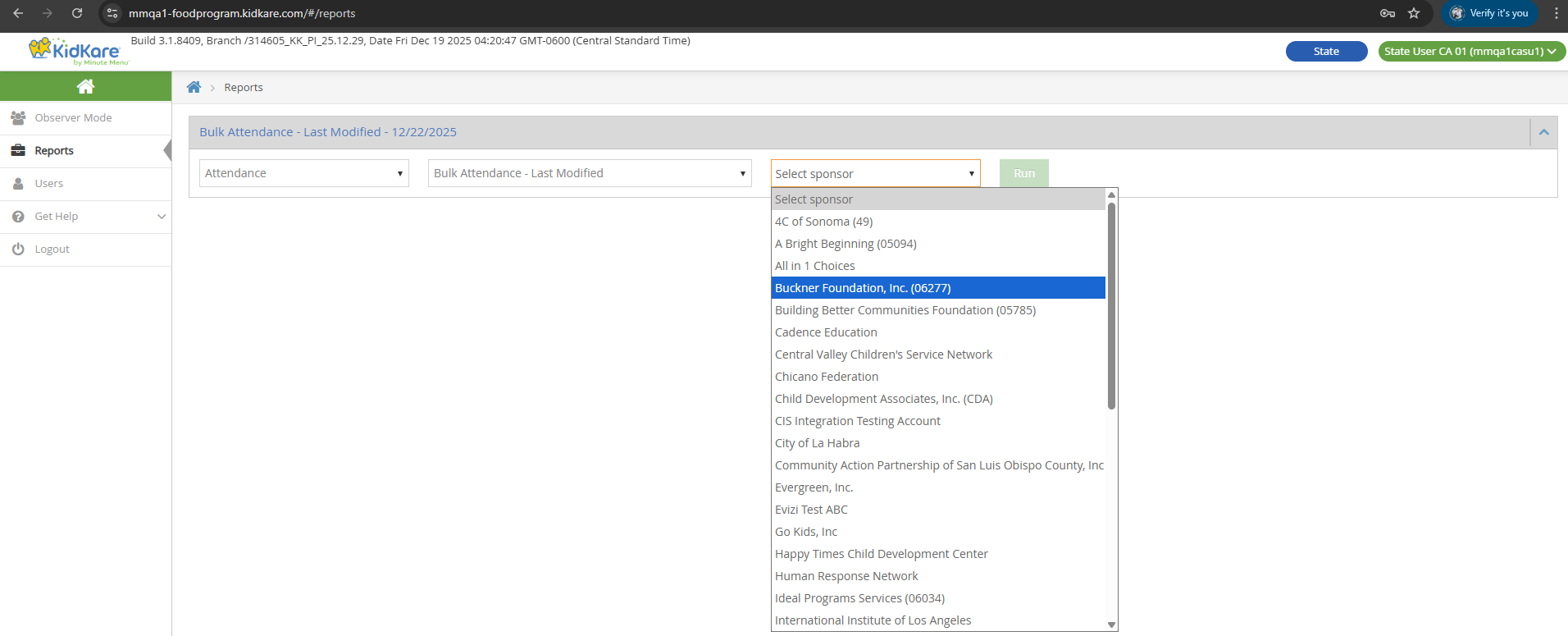The image size is (1568, 636).
Task: Select Central Valley Children's Service Network
Action: (x=938, y=355)
